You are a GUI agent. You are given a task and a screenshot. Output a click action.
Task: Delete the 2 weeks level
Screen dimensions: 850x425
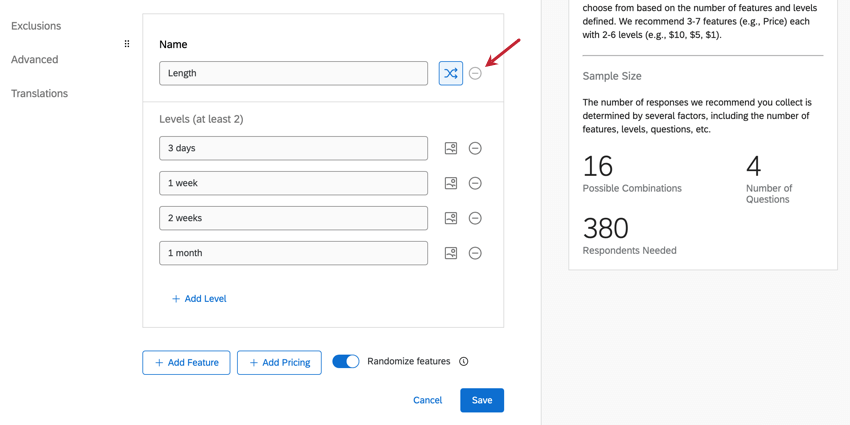coord(475,218)
